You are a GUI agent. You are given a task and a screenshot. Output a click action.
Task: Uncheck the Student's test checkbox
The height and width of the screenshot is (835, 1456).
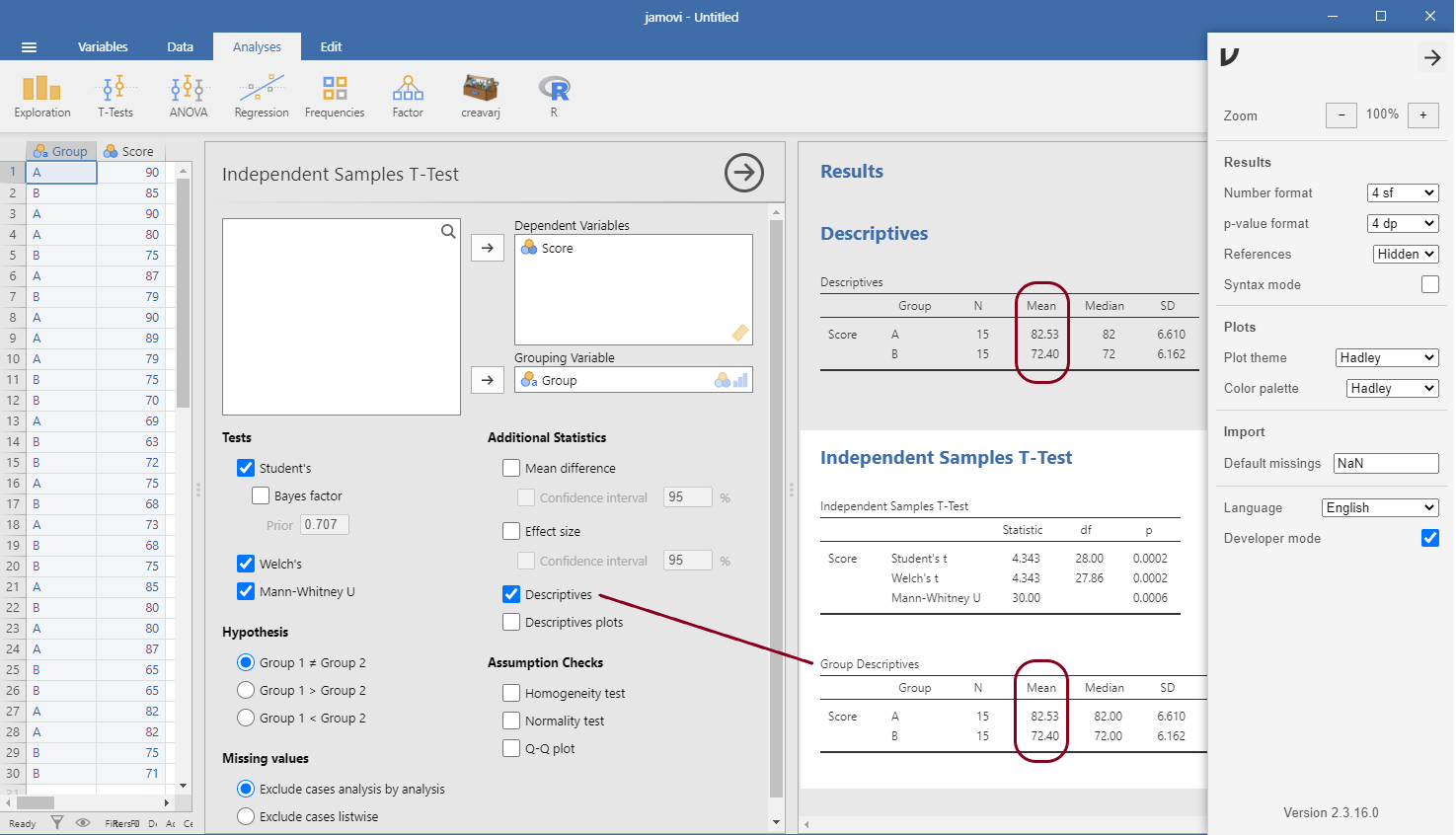click(x=246, y=468)
